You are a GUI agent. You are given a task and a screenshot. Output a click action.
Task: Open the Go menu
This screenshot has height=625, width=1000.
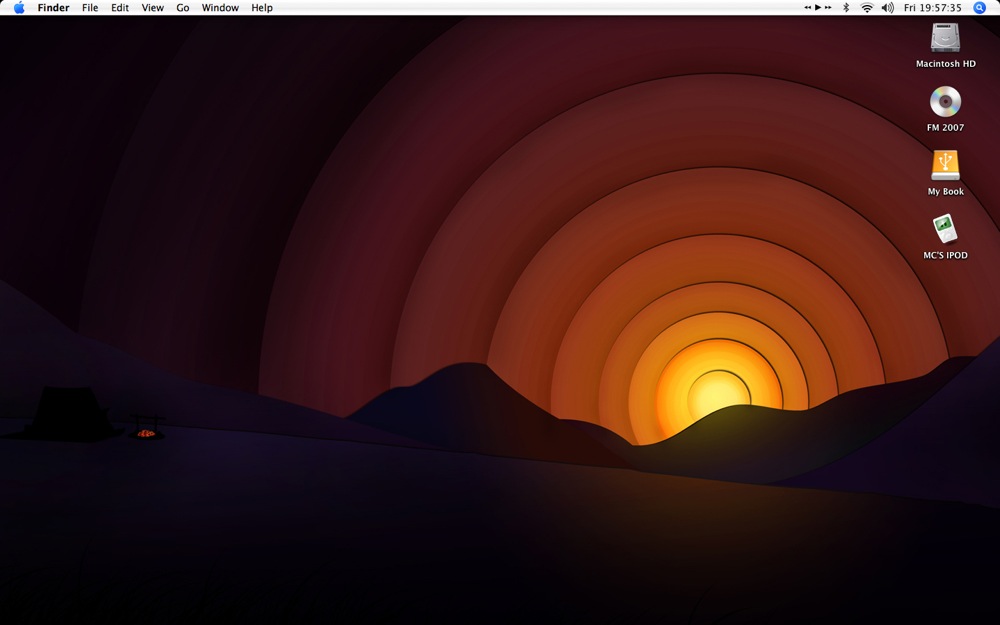click(x=183, y=8)
